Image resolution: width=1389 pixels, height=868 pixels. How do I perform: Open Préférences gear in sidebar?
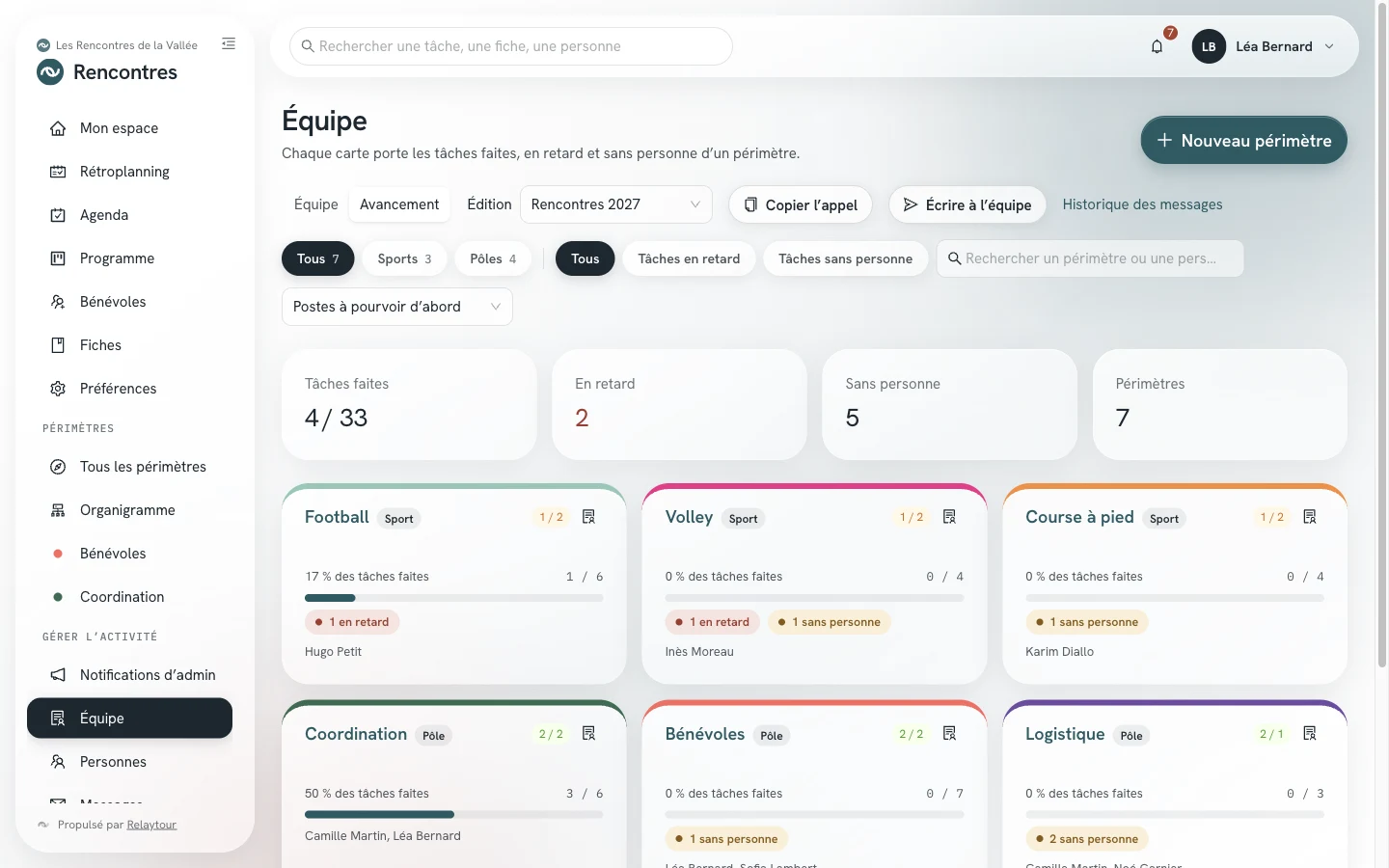coord(58,389)
